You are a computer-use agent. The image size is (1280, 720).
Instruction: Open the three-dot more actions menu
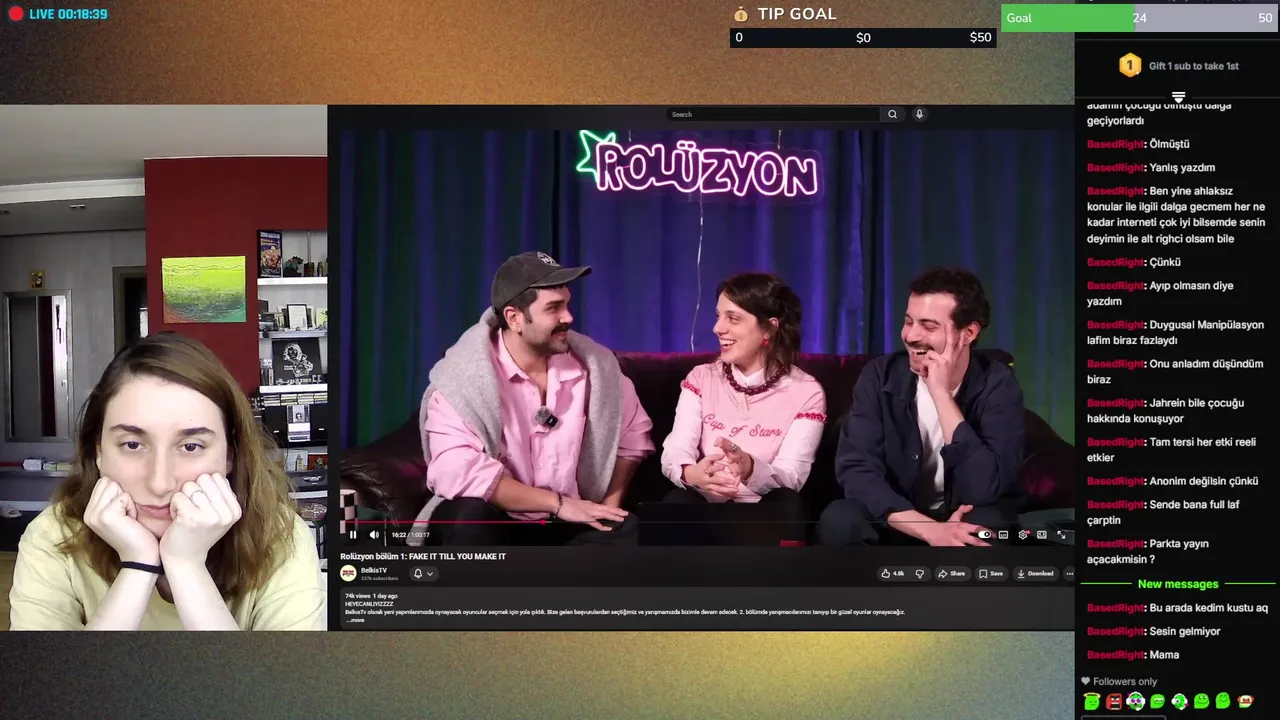pos(1069,573)
